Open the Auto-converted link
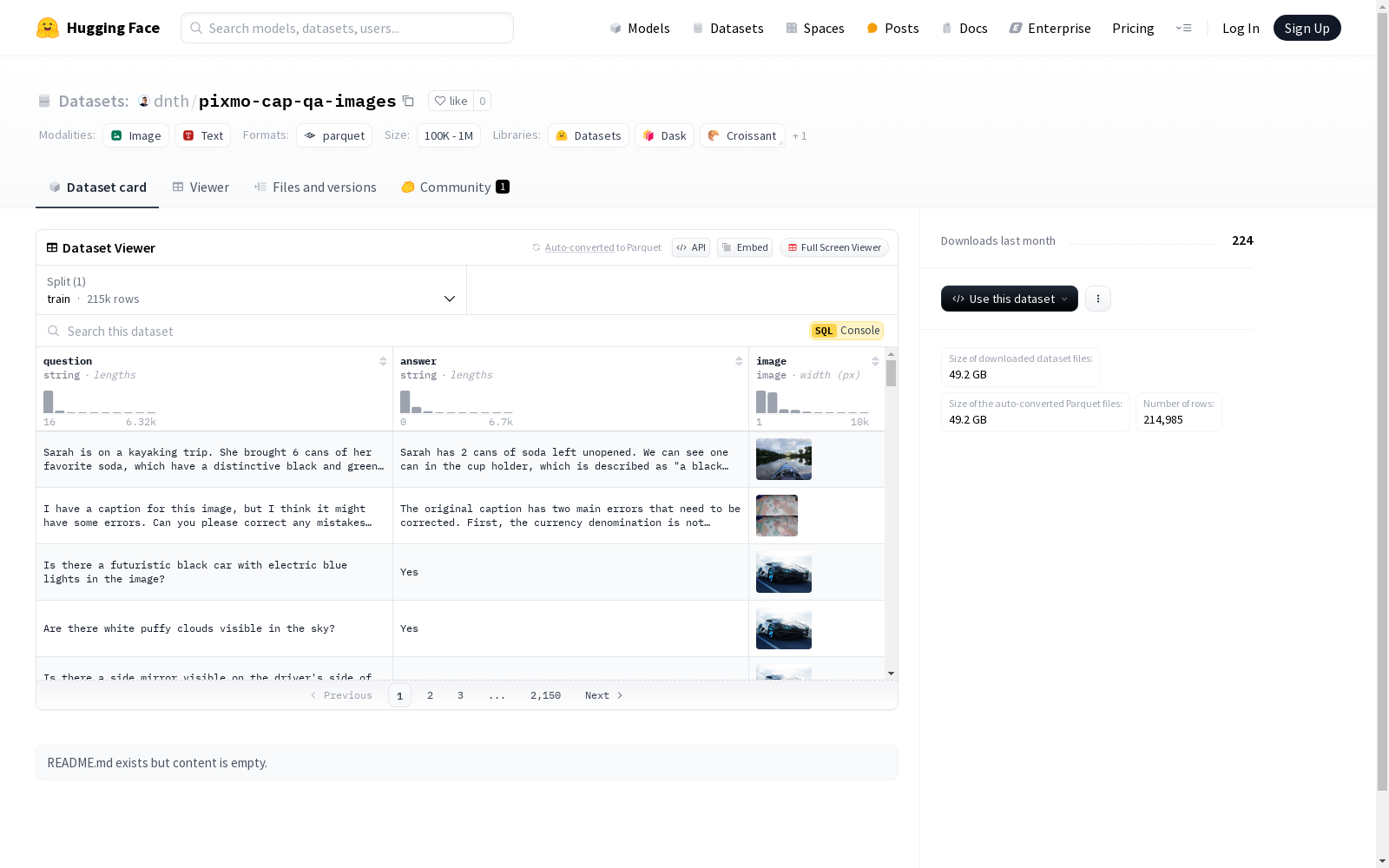Viewport: 1389px width, 868px height. tap(579, 247)
